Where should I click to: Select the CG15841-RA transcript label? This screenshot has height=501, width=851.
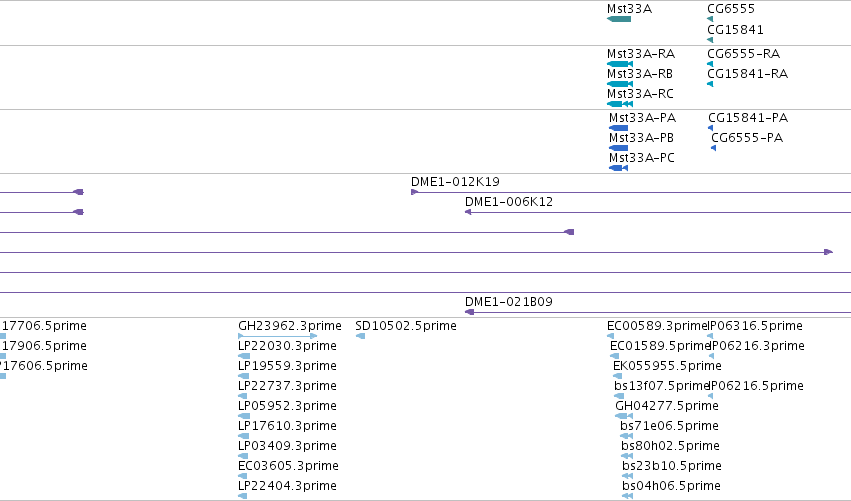click(747, 74)
